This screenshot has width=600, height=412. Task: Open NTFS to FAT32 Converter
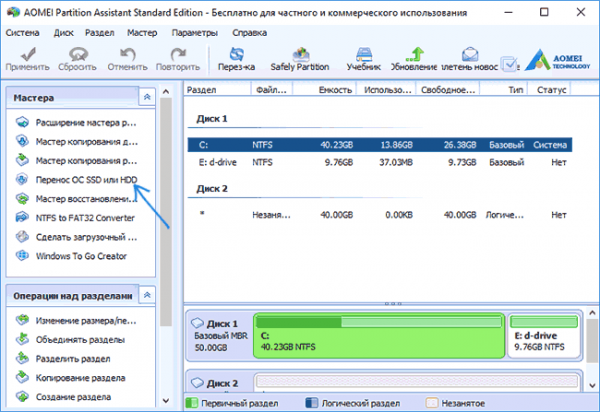coord(85,218)
